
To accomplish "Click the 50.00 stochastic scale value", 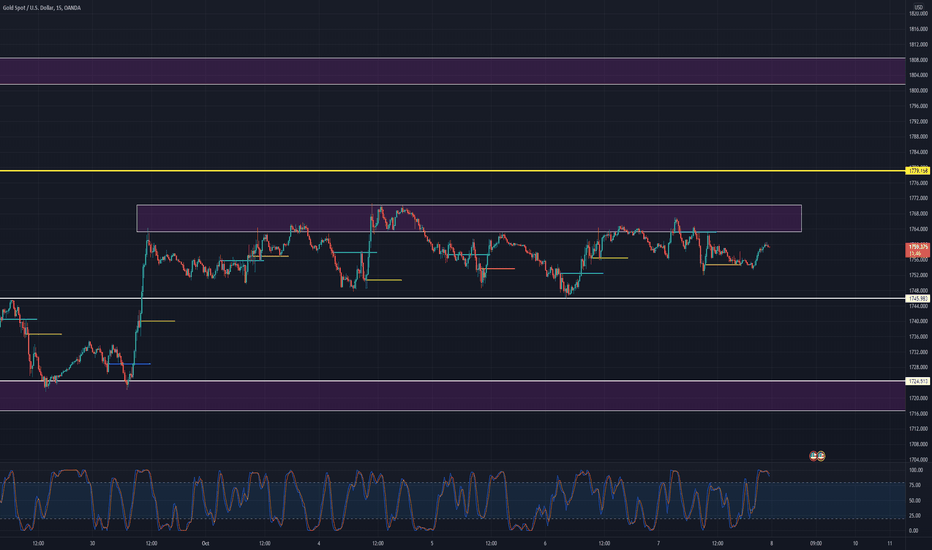I will pos(915,501).
